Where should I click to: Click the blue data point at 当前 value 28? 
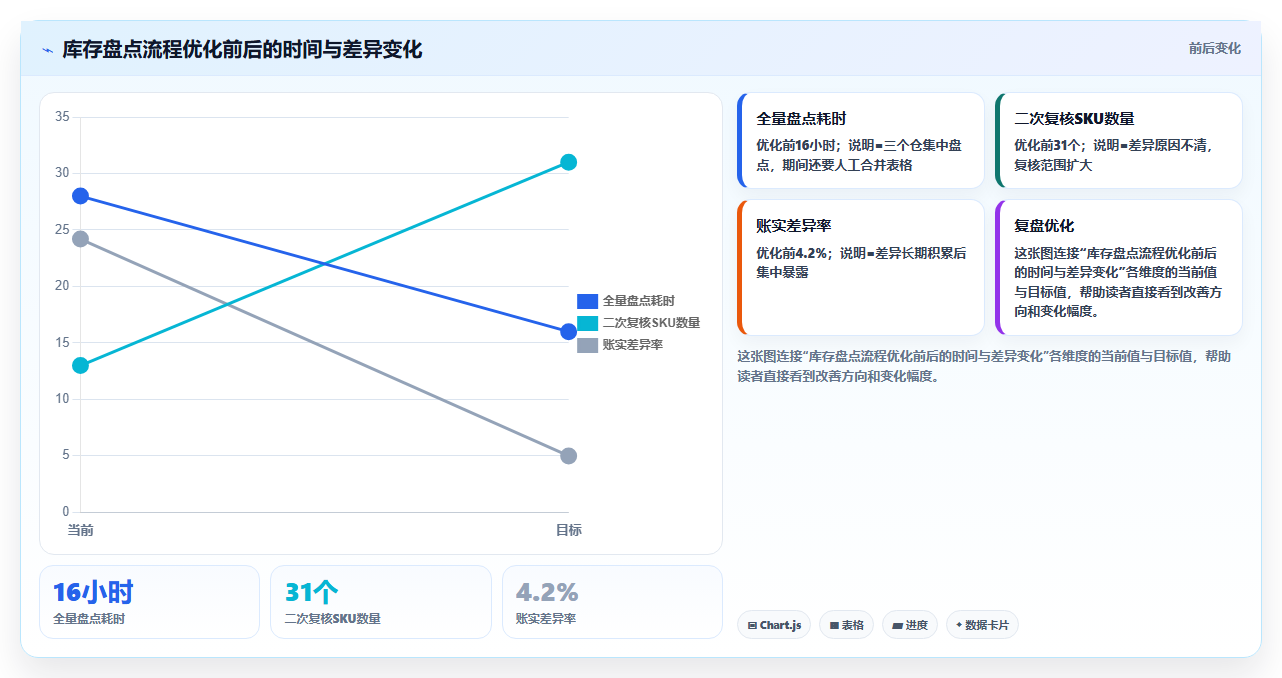click(80, 196)
